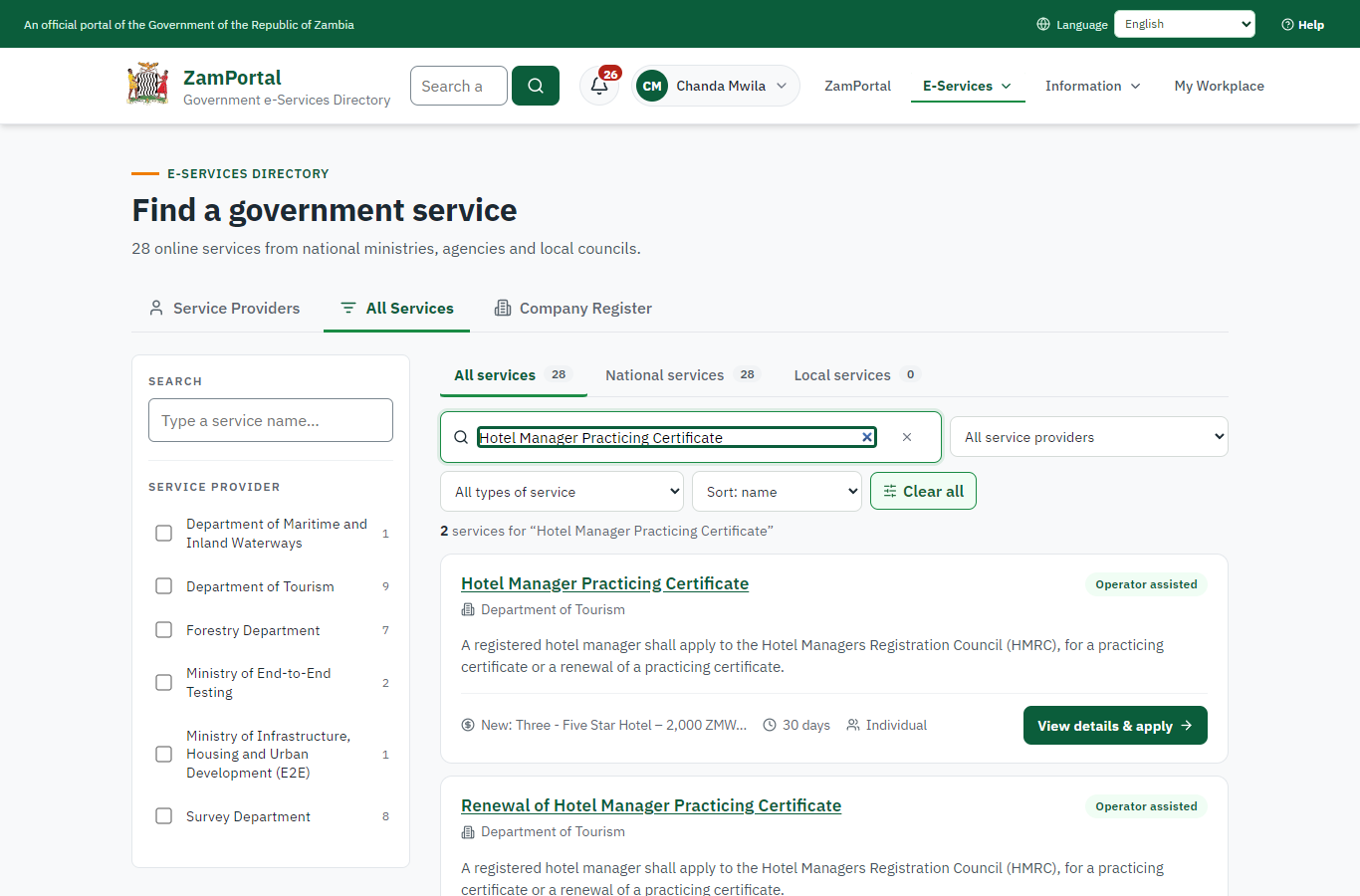This screenshot has height=896, width=1360.
Task: Select the All services 28 sub-tab
Action: (x=513, y=375)
